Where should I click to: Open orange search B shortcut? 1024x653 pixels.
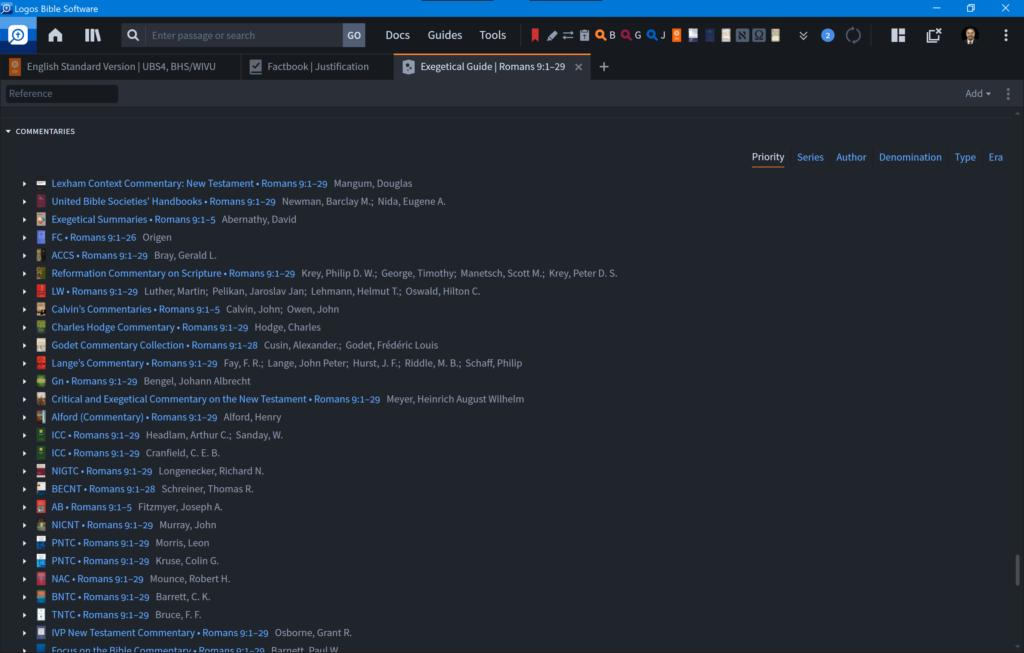605,35
